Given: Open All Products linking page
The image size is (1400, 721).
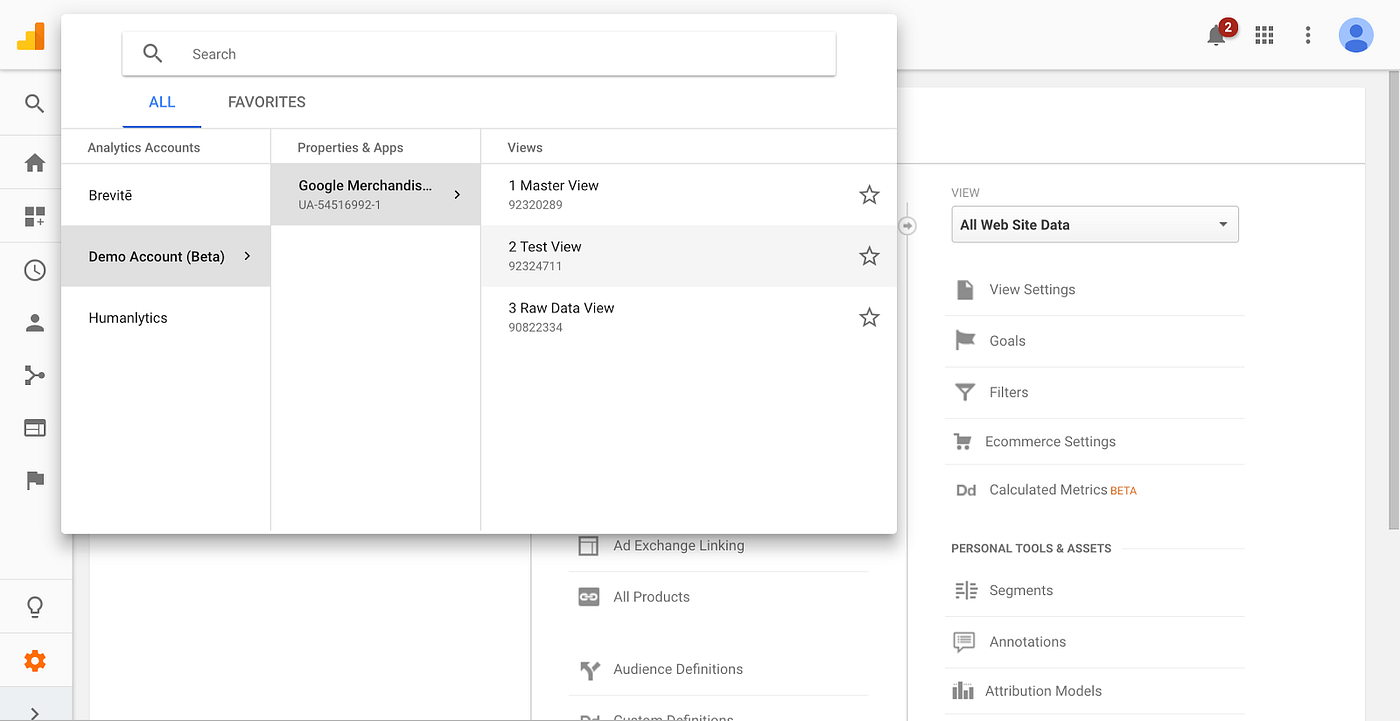Looking at the screenshot, I should coord(651,596).
